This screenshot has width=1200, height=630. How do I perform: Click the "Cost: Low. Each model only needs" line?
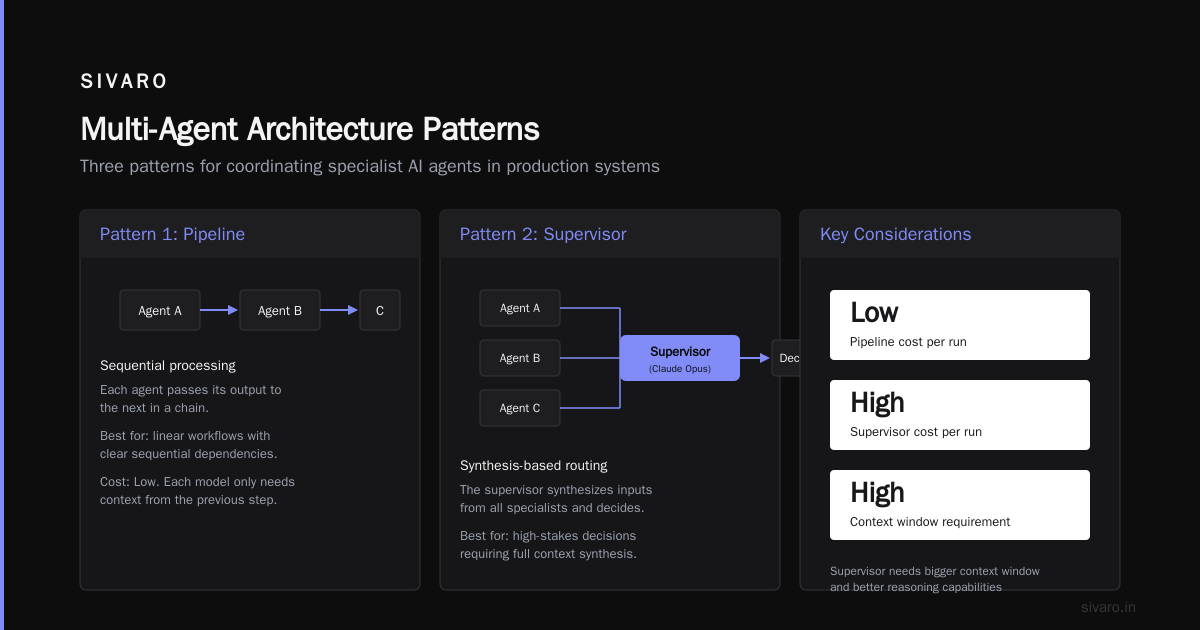[197, 481]
